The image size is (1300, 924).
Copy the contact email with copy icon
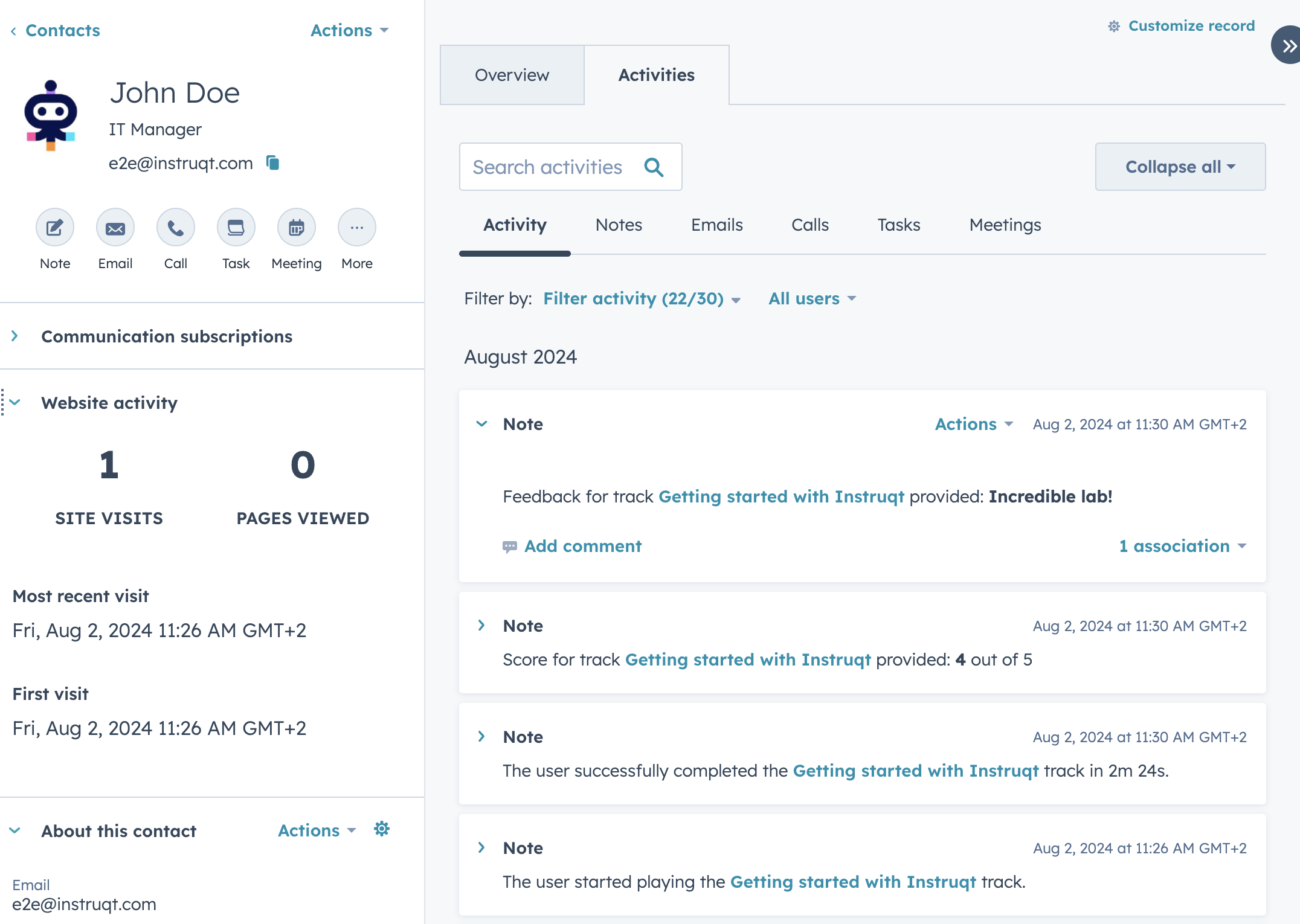tap(273, 163)
